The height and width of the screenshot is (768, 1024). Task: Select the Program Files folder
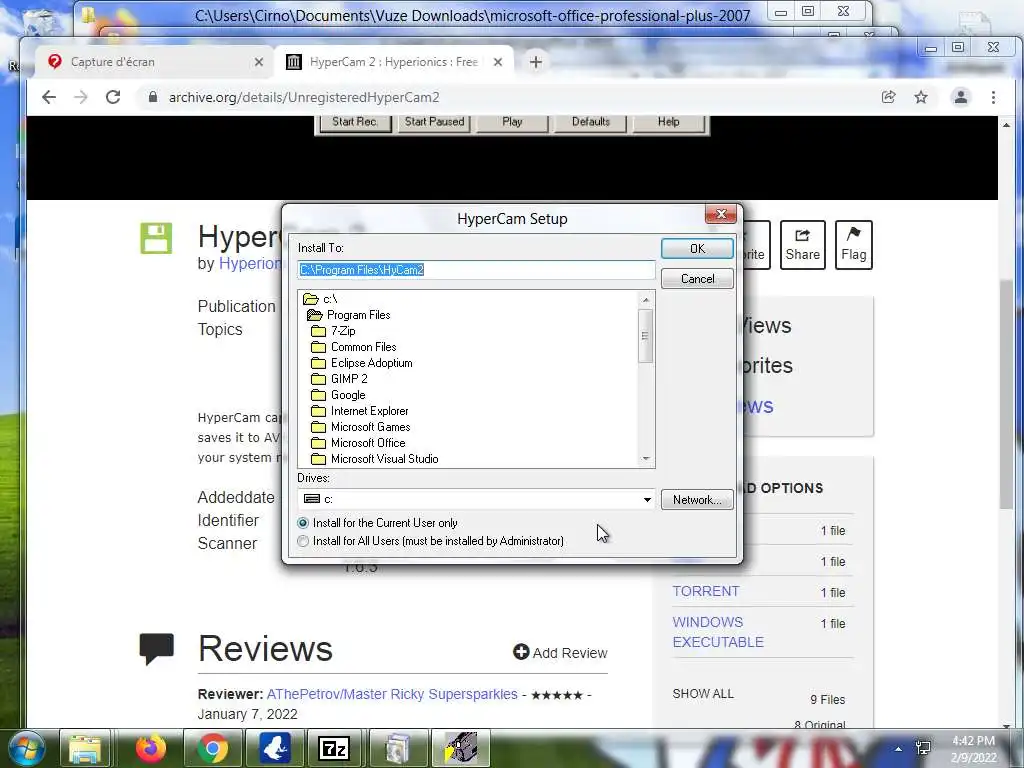[349, 315]
